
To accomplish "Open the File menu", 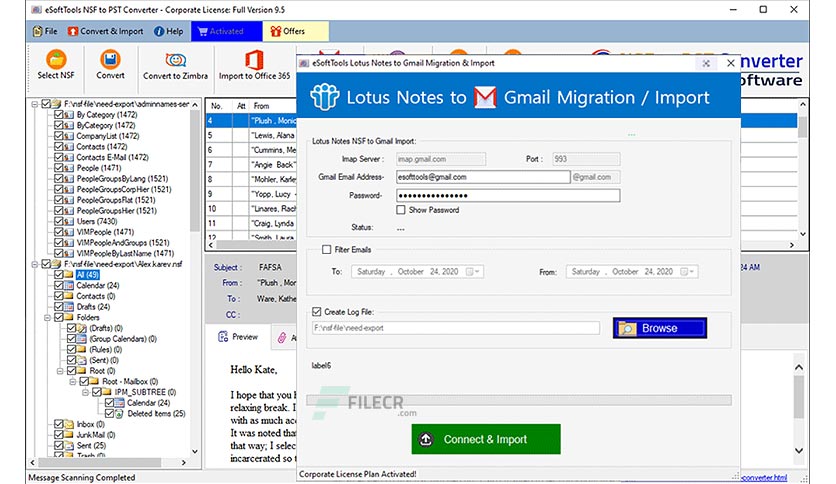I will [x=45, y=31].
